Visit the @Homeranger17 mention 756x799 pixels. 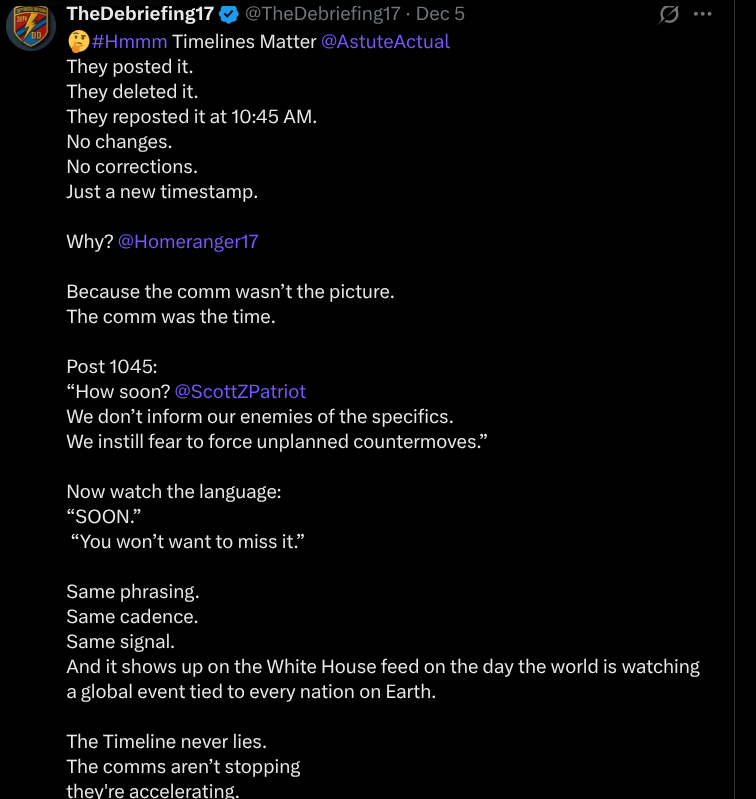[188, 241]
